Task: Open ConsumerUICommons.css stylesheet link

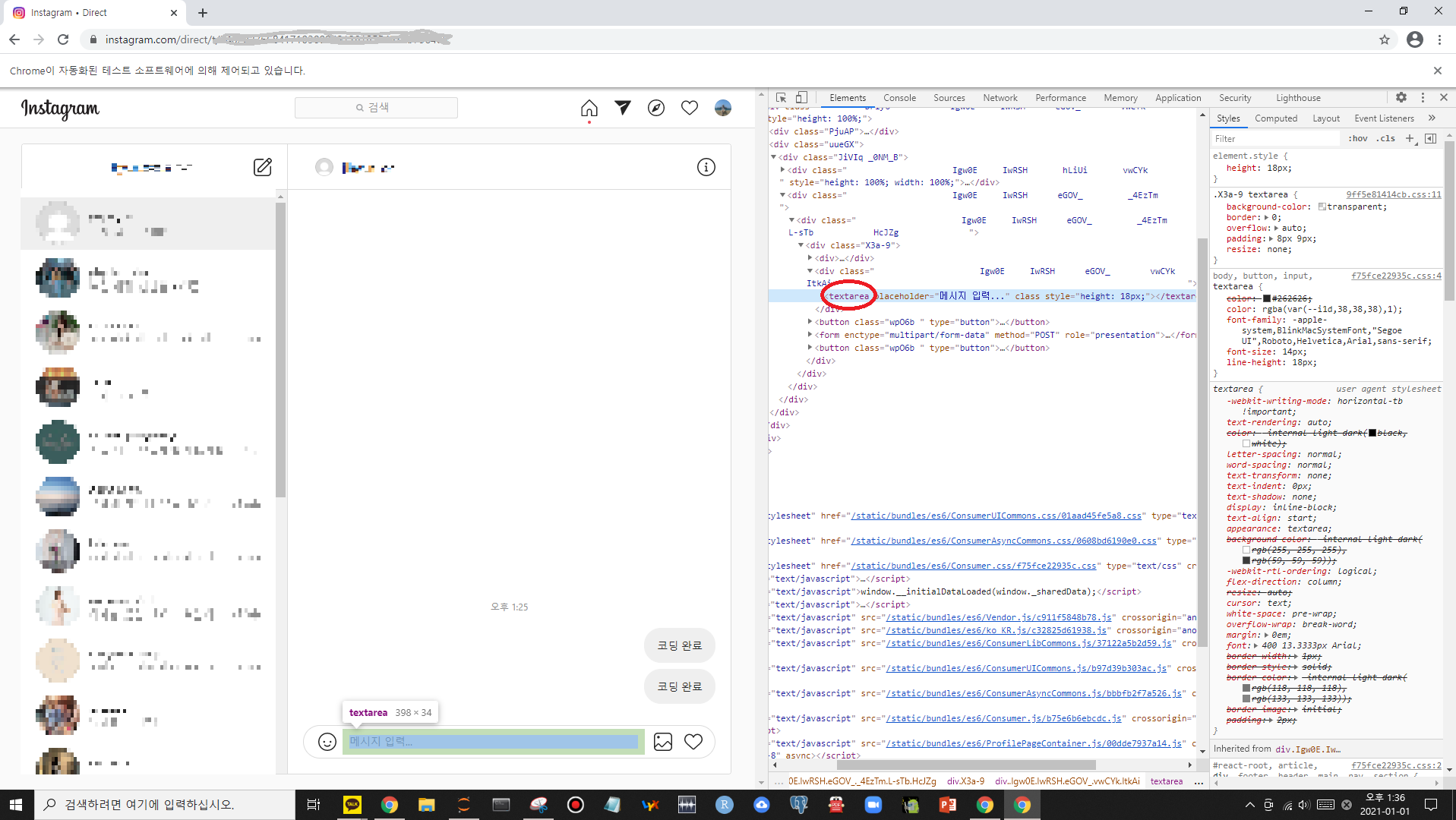Action: point(996,516)
